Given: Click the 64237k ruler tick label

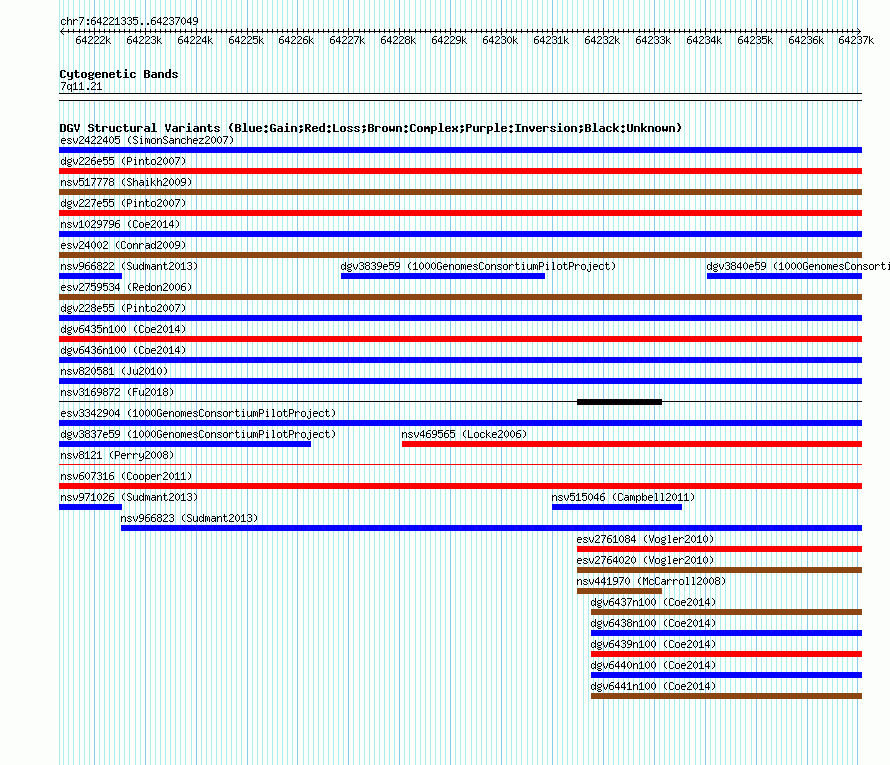Looking at the screenshot, I should pos(856,40).
